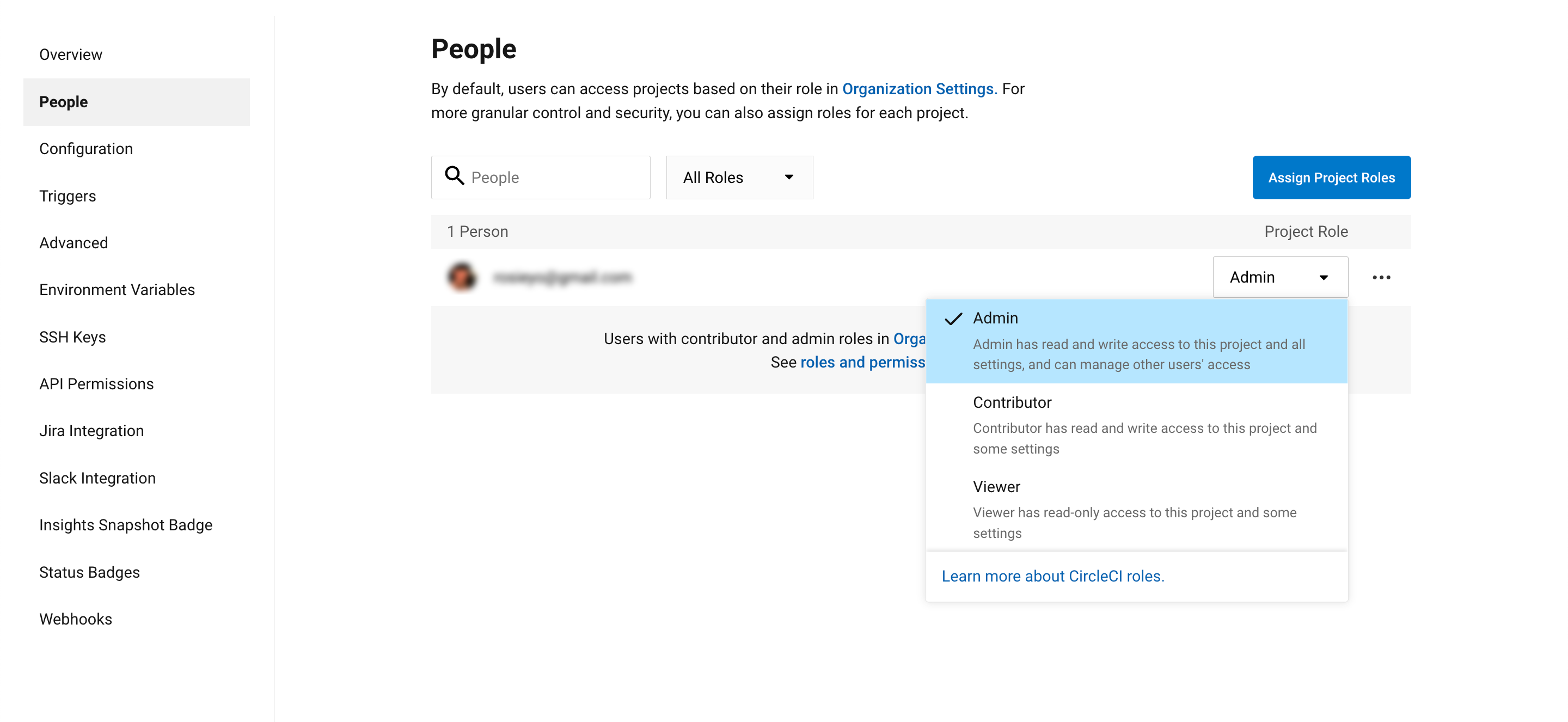Viewport: 1568px width, 722px height.
Task: Pick the Viewer role option
Action: pyautogui.click(x=1136, y=510)
